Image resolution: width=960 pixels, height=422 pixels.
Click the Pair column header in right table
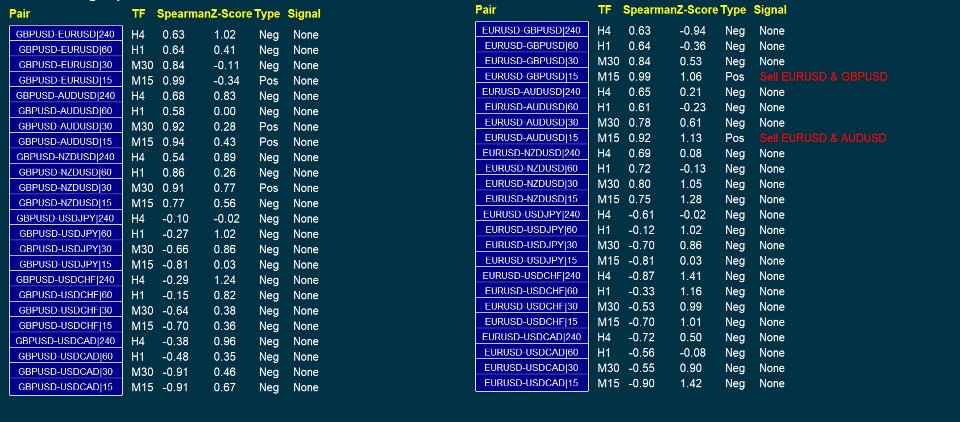click(486, 9)
